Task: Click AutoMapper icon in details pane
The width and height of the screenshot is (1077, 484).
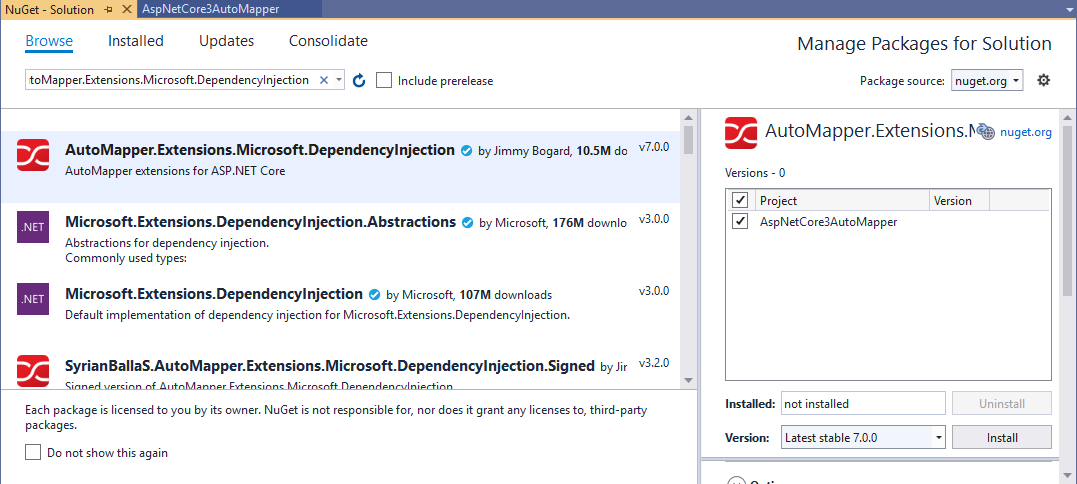Action: (x=741, y=132)
